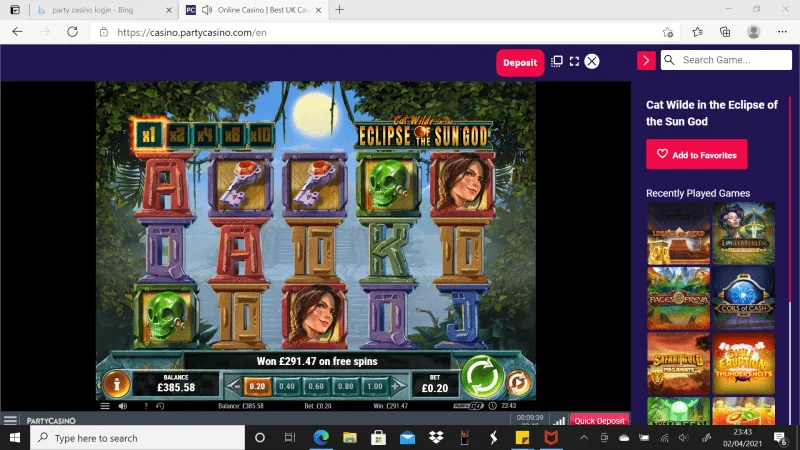Image resolution: width=800 pixels, height=450 pixels.
Task: Start autoplay with the orange button
Action: click(518, 383)
